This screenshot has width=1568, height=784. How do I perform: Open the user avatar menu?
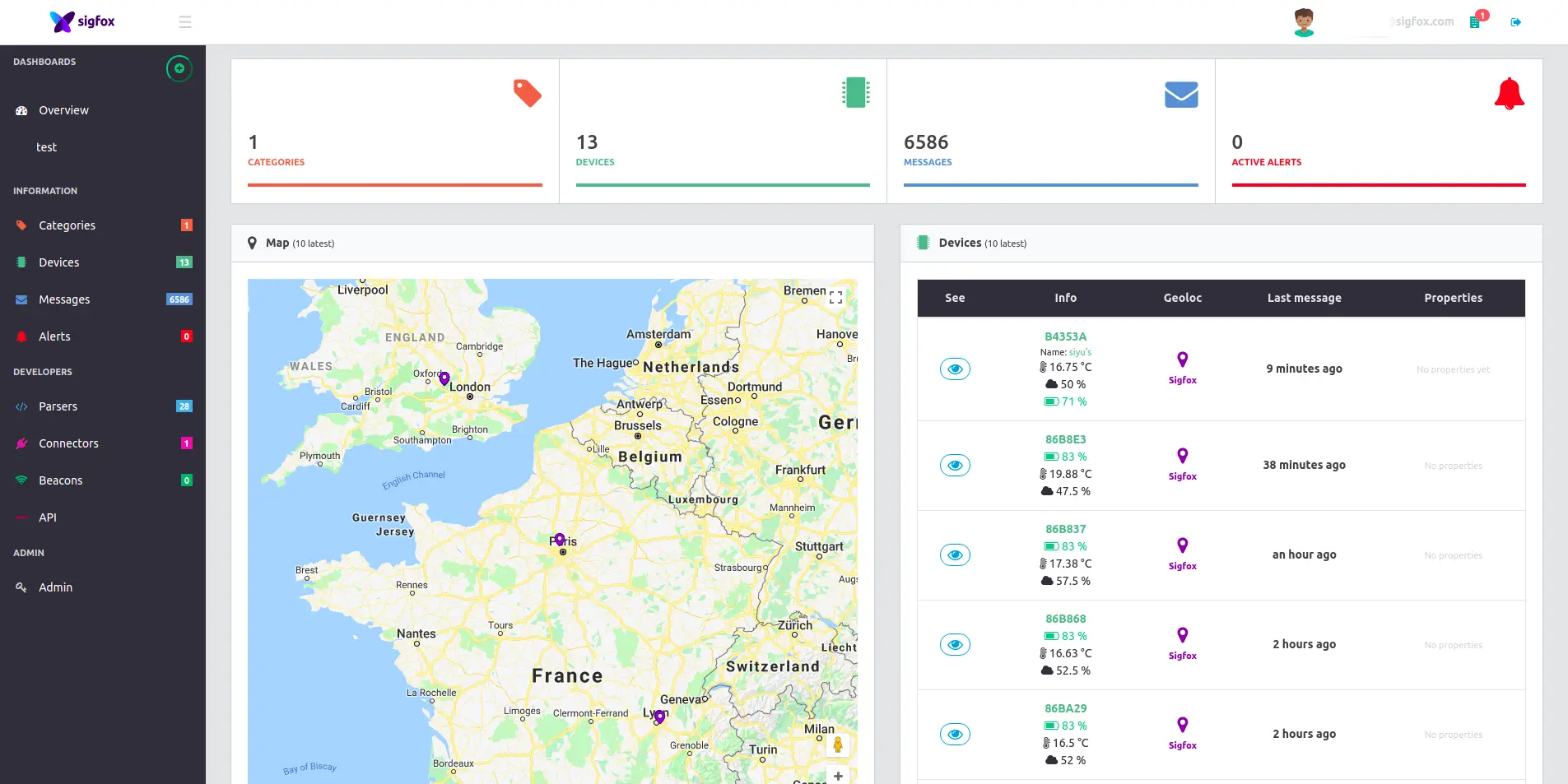coord(1303,21)
